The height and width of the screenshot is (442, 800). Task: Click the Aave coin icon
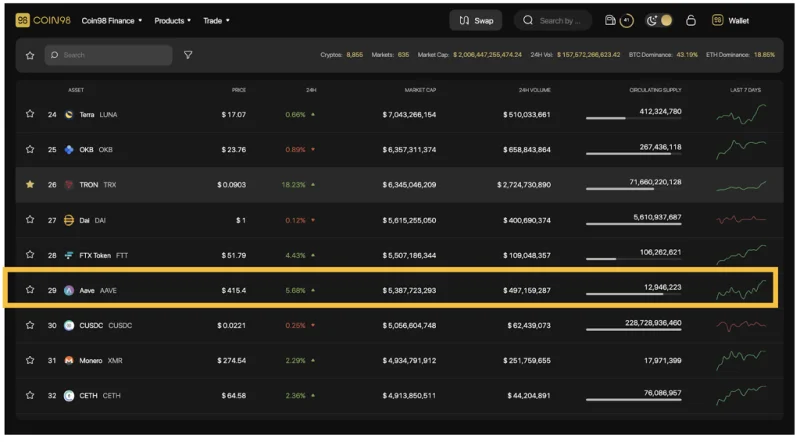point(69,290)
